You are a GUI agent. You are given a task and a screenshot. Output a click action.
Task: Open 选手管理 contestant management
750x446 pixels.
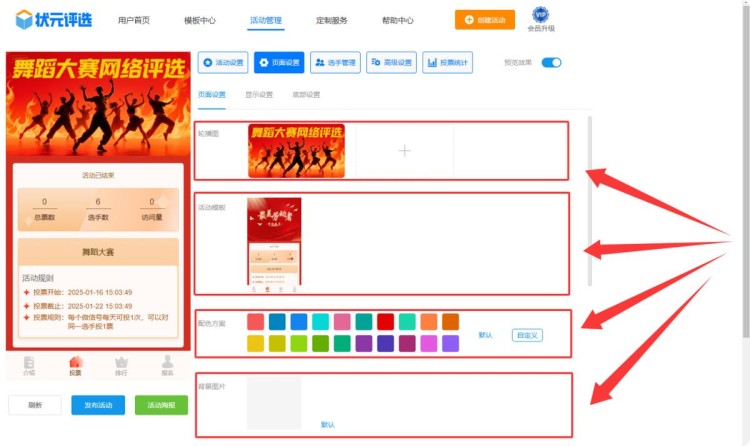[x=335, y=62]
